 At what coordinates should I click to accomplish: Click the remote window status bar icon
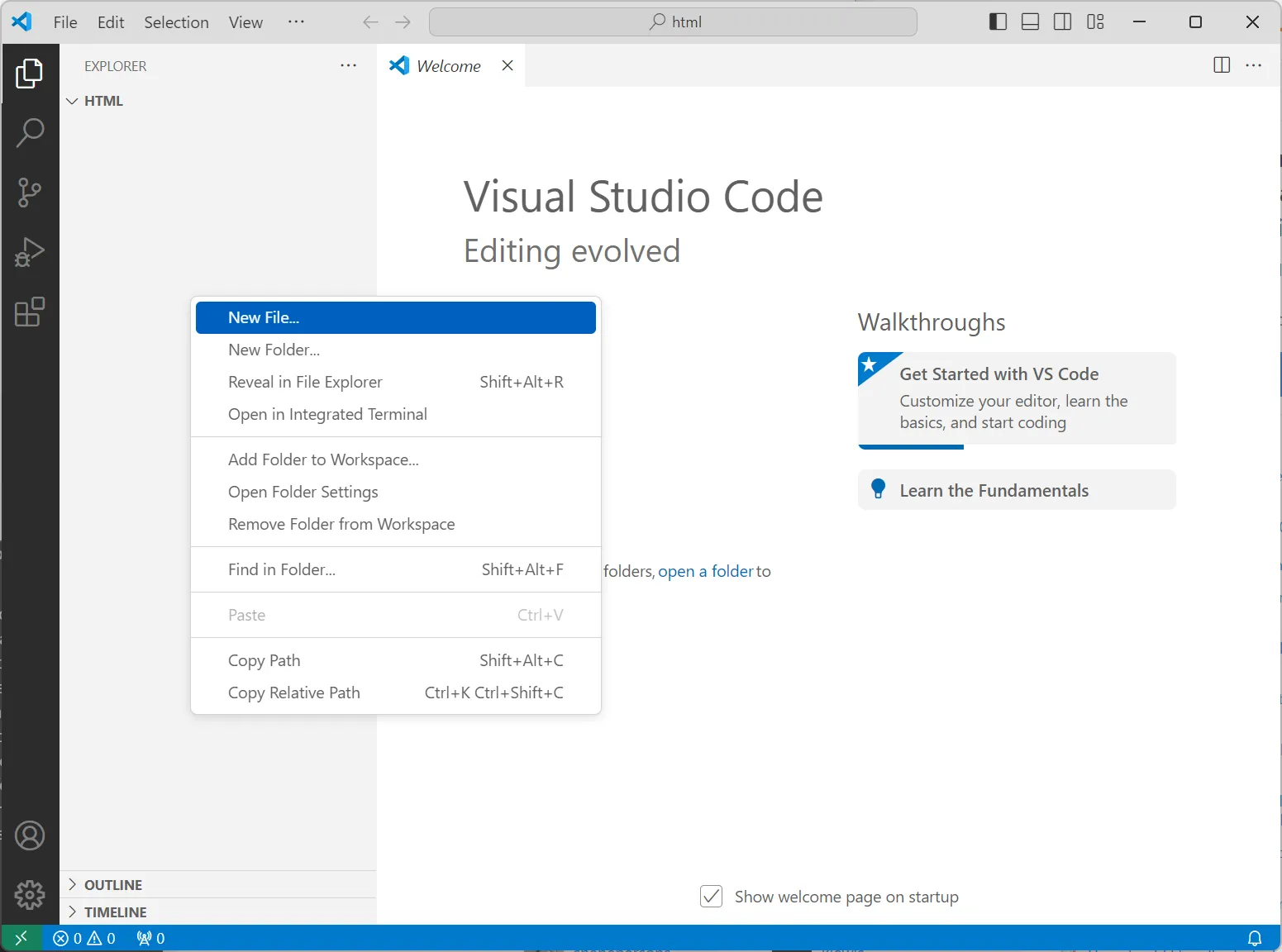[21, 938]
